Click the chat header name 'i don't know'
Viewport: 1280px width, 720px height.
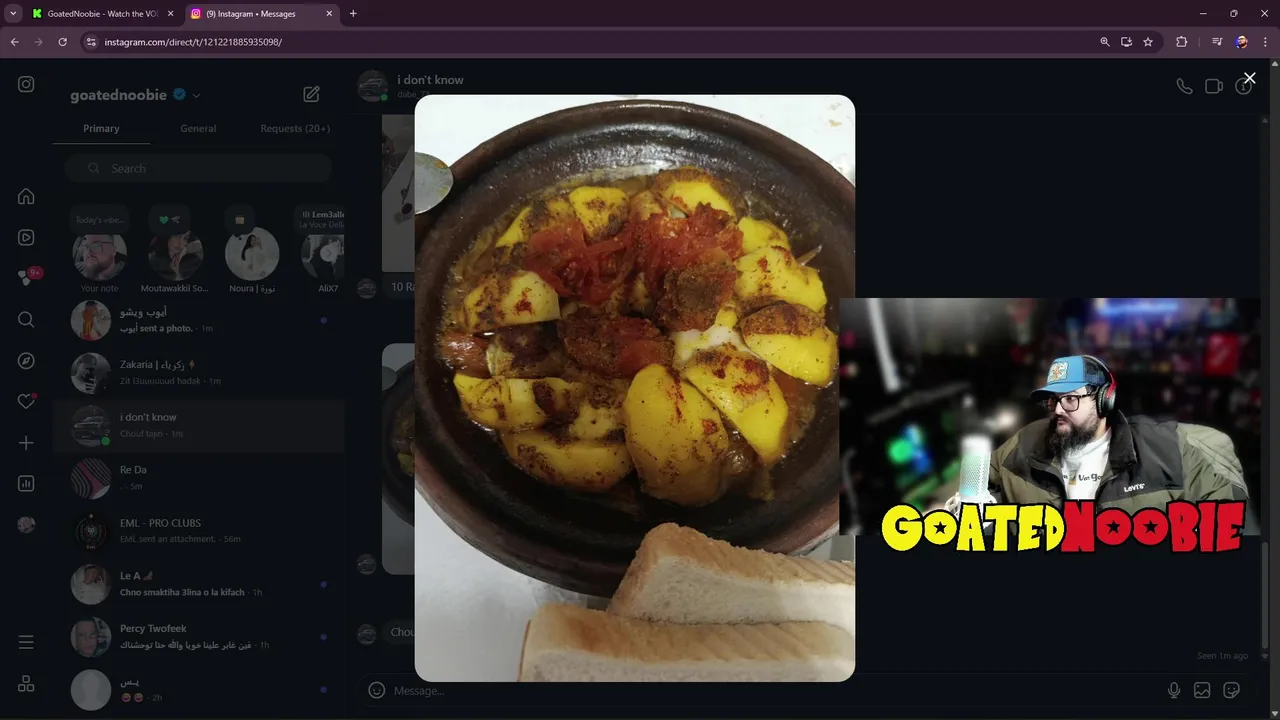430,80
